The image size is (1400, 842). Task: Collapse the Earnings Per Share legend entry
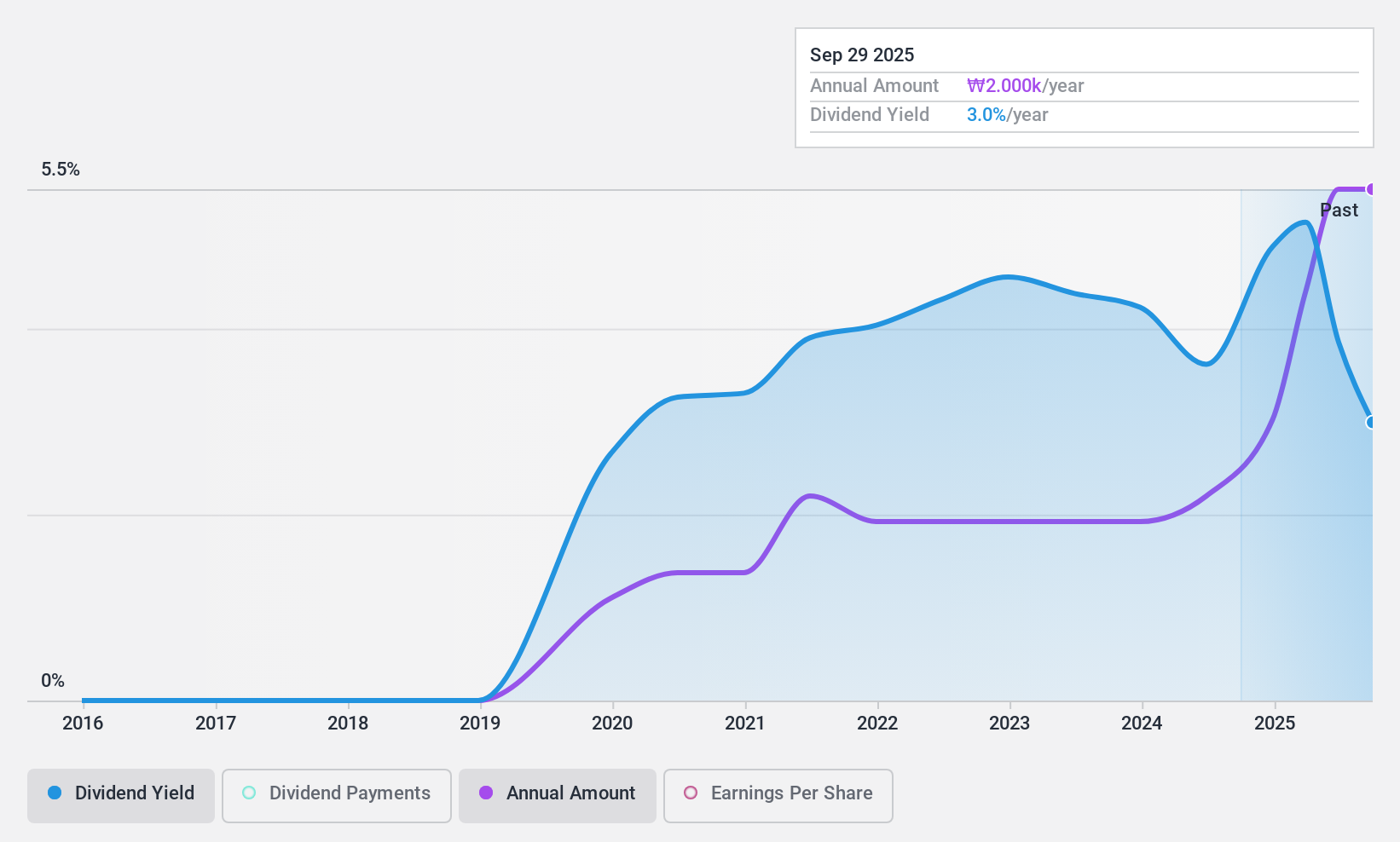(x=778, y=793)
